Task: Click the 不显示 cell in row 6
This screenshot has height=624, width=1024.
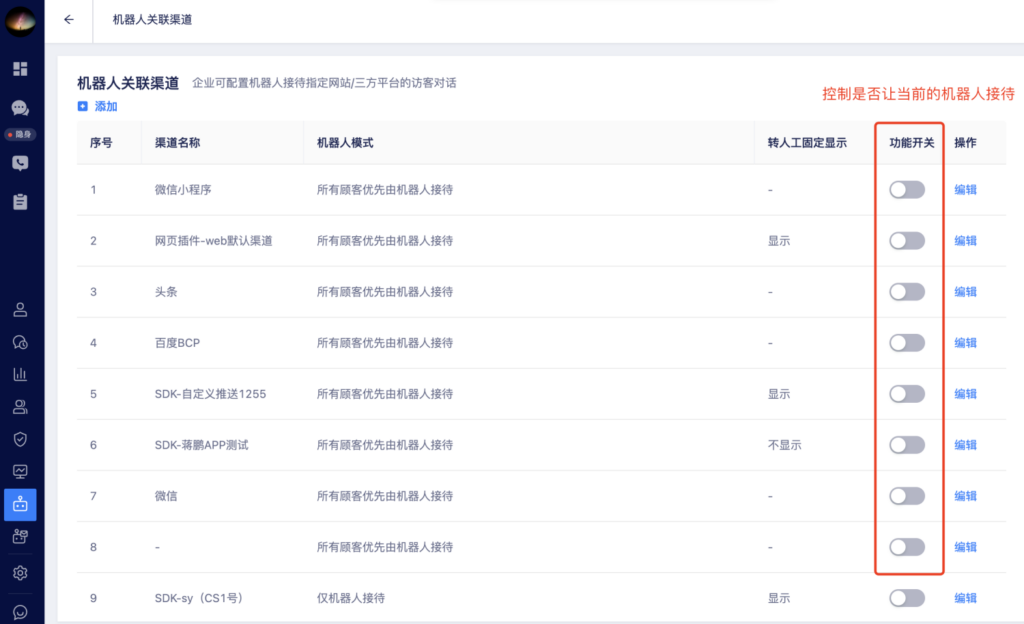Action: [x=784, y=445]
